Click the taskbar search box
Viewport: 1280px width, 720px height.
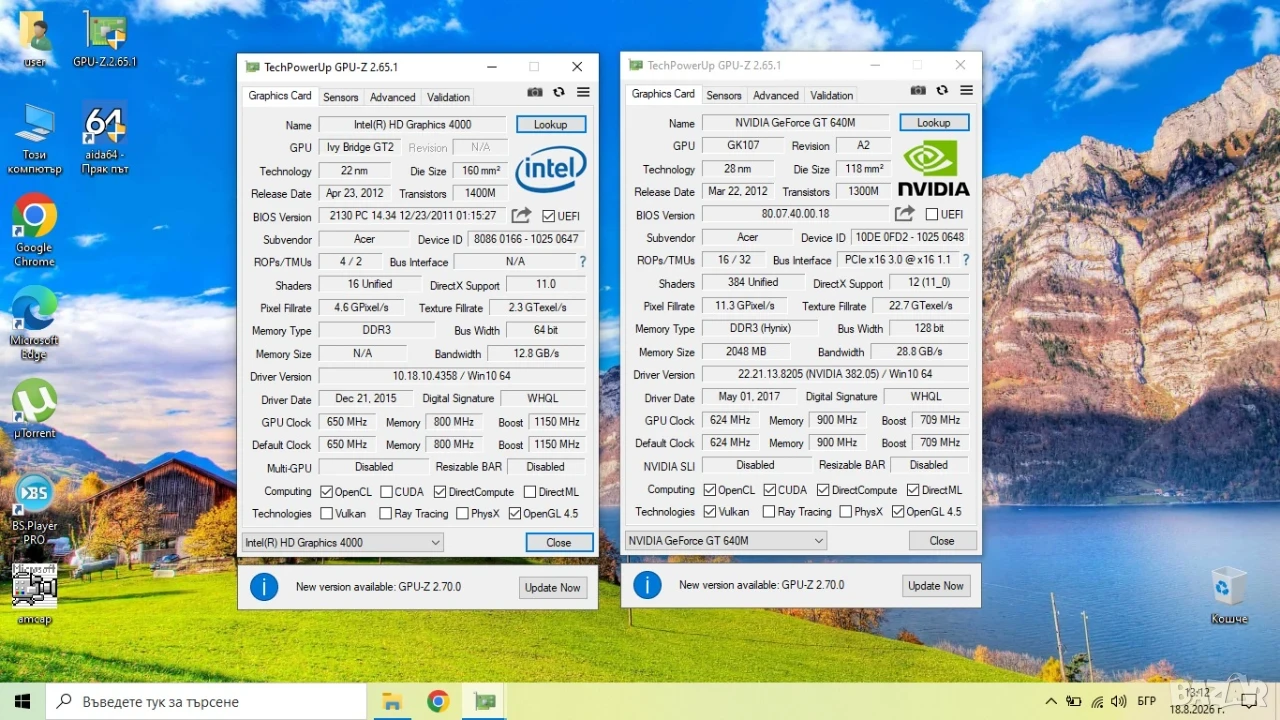point(206,701)
